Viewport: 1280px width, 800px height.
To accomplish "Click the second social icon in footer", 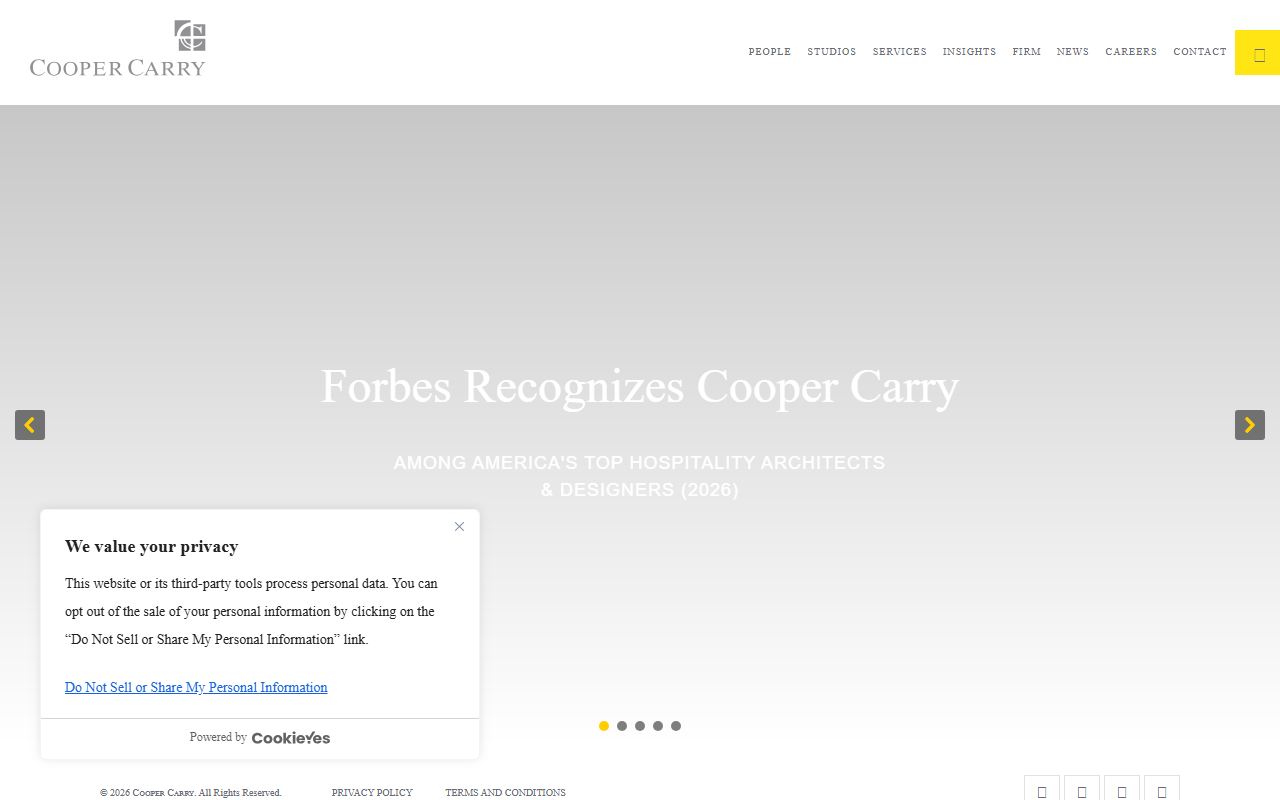I will (1082, 788).
